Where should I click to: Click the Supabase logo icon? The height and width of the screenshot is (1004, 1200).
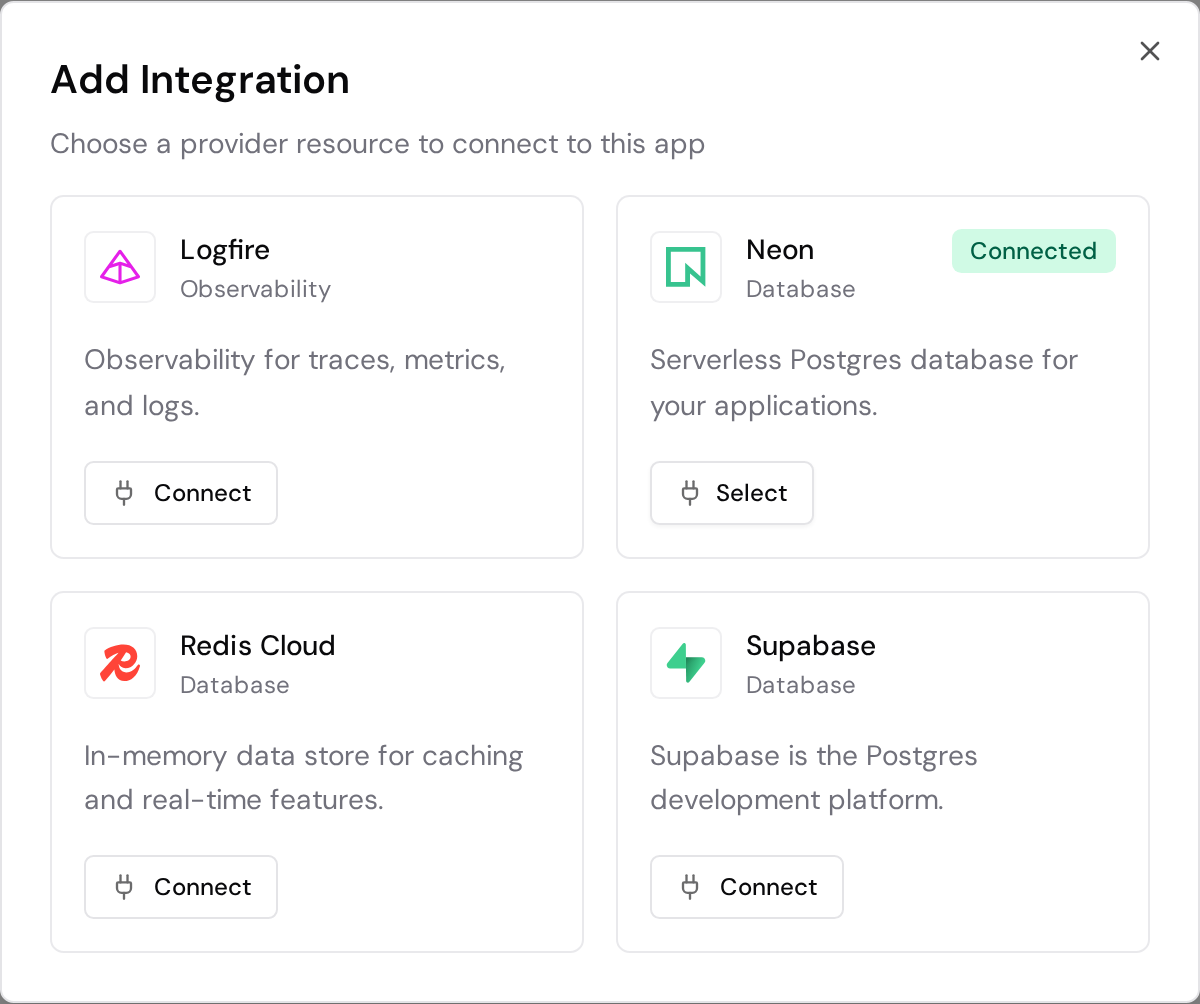coord(686,663)
